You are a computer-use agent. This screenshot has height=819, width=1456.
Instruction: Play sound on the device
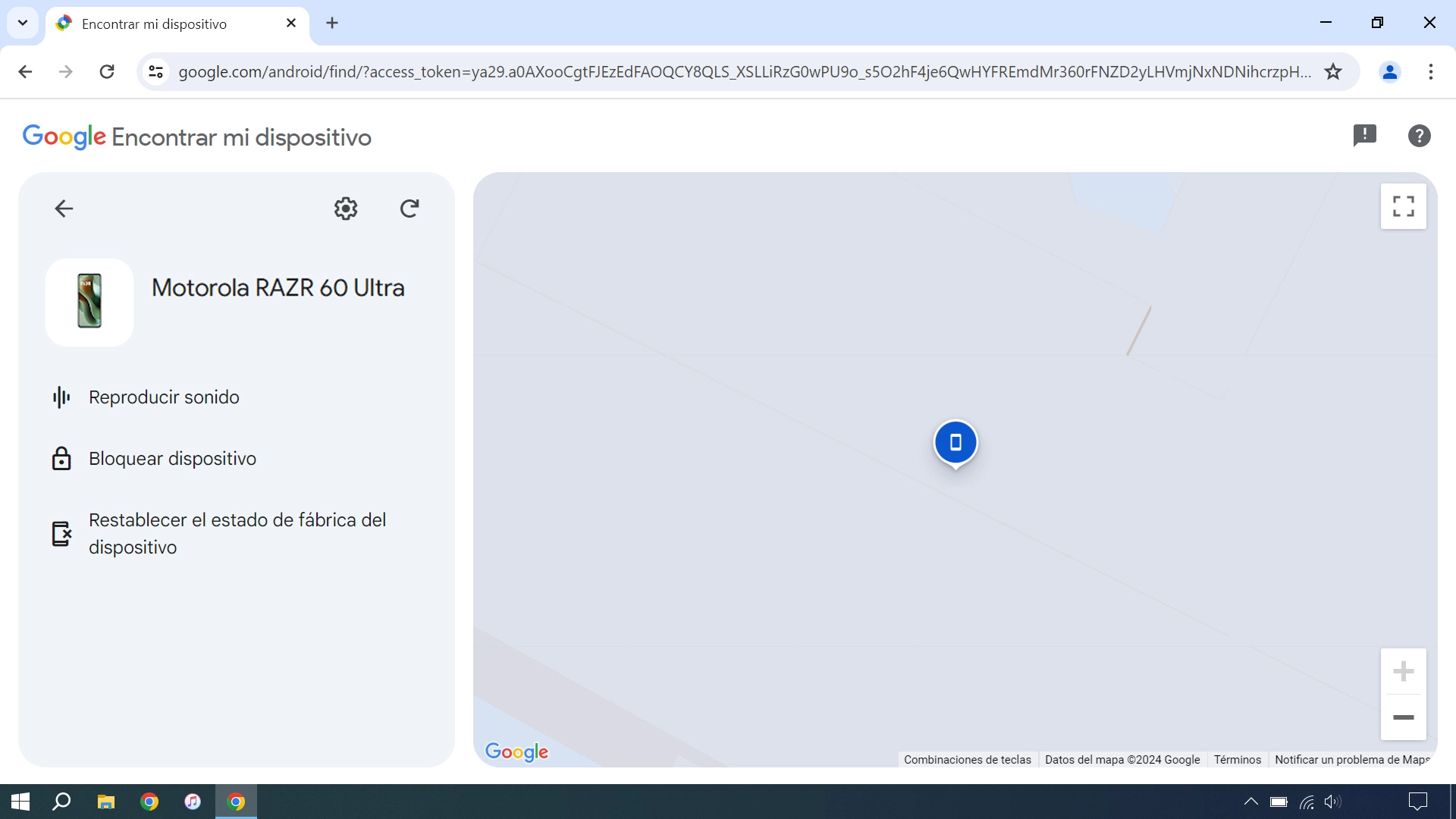click(x=237, y=397)
